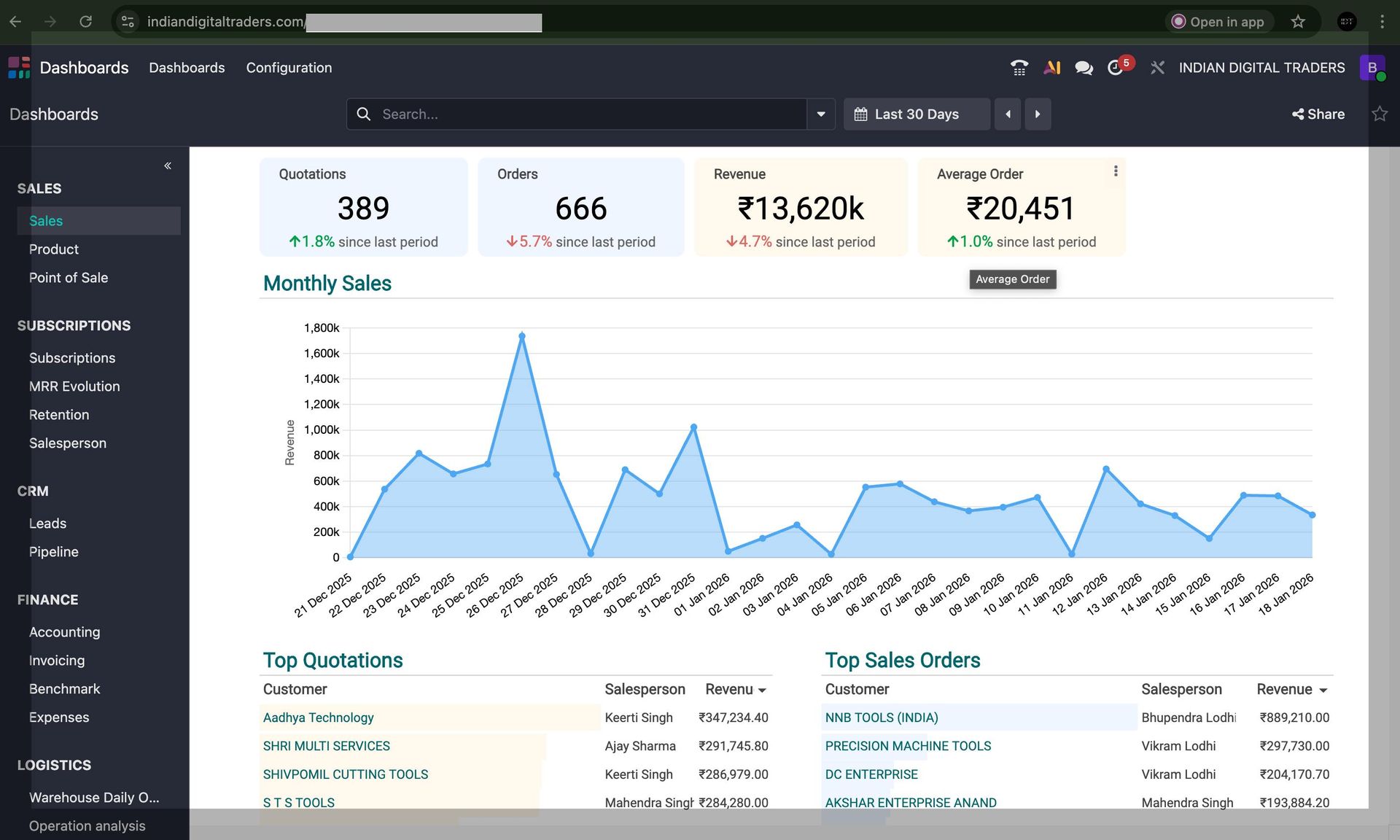Bookmark page with browser star icon
The image size is (1400, 840).
(1298, 22)
